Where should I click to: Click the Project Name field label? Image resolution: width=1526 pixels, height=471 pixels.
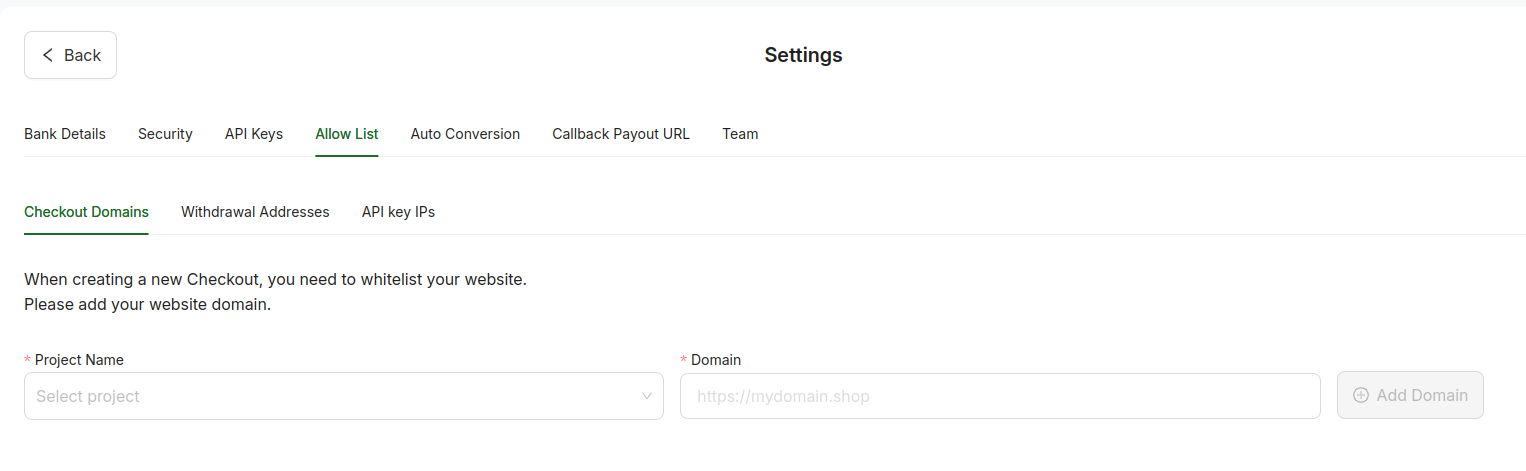(x=79, y=360)
